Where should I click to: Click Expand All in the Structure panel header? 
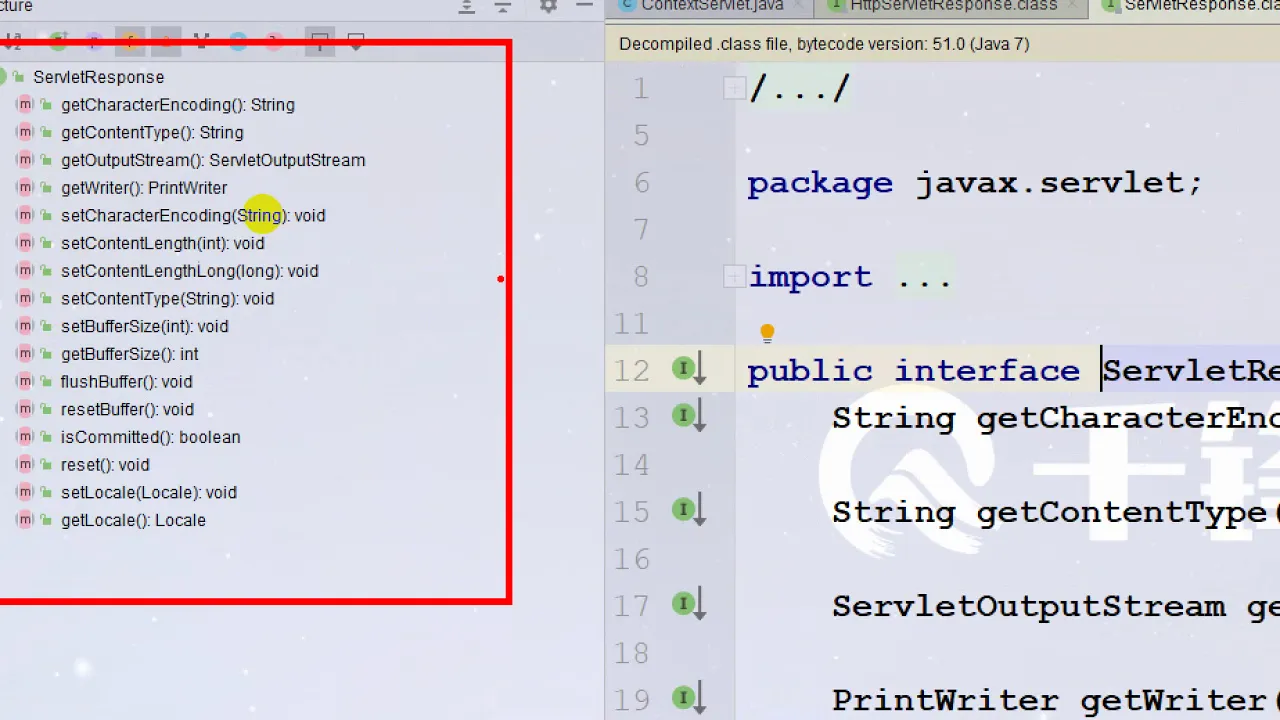[467, 6]
